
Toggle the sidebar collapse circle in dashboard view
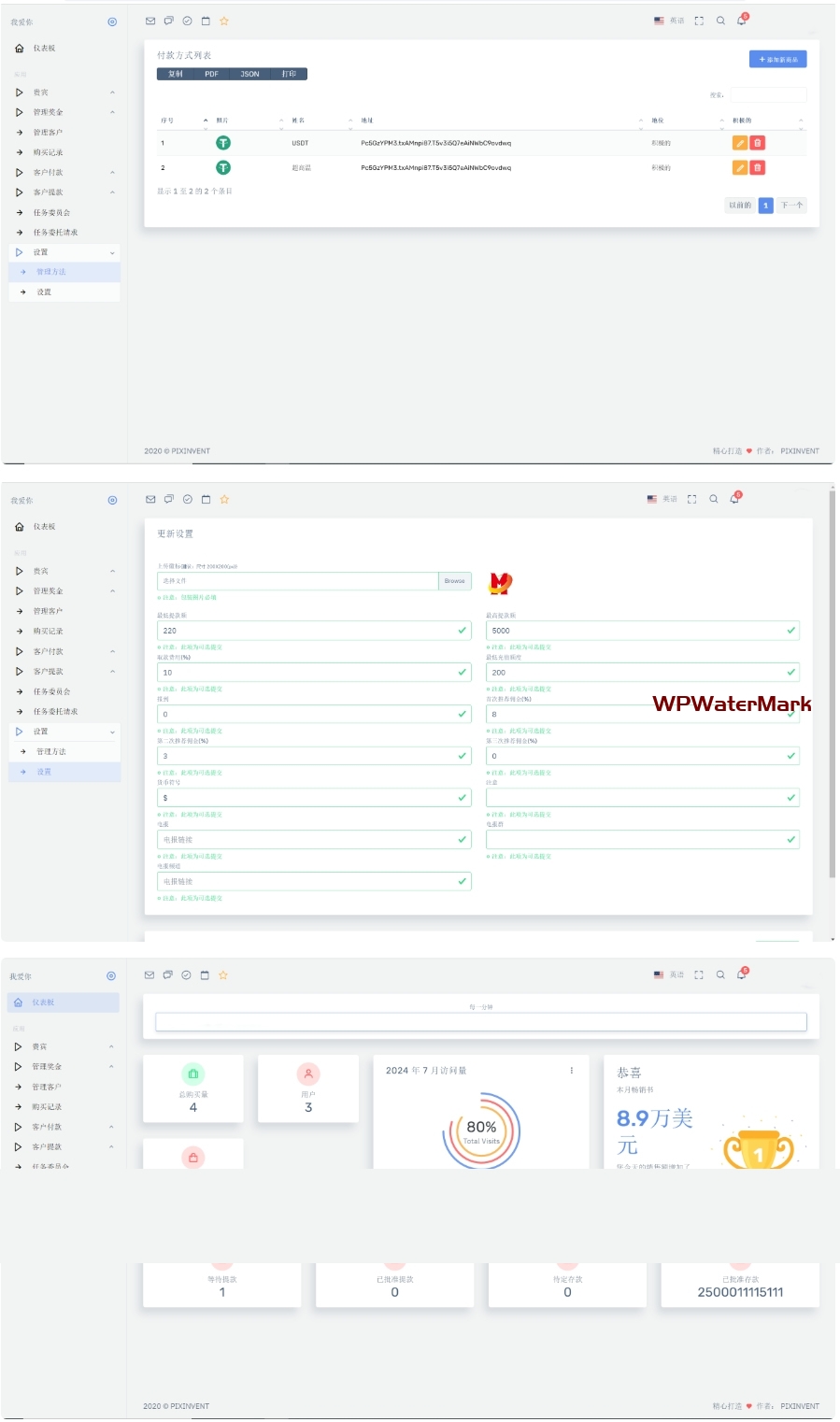(x=111, y=976)
